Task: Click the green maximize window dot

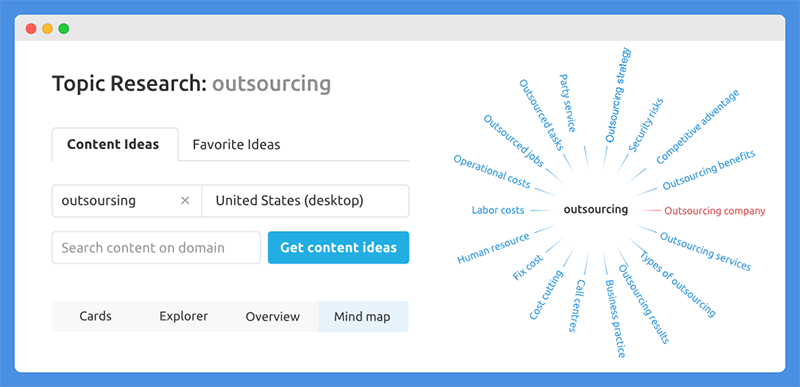Action: click(x=64, y=29)
